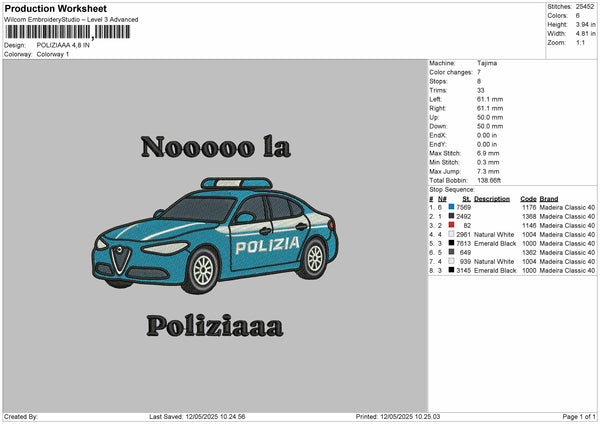Click the 'N#' column header
Image resolution: width=600 pixels, height=424 pixels.
click(442, 199)
